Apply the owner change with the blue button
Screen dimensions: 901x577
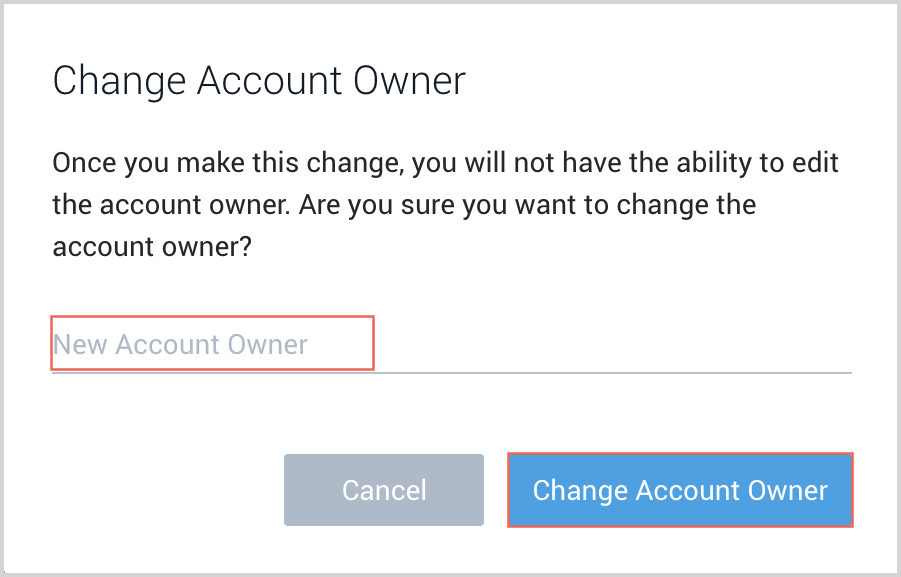click(x=680, y=490)
